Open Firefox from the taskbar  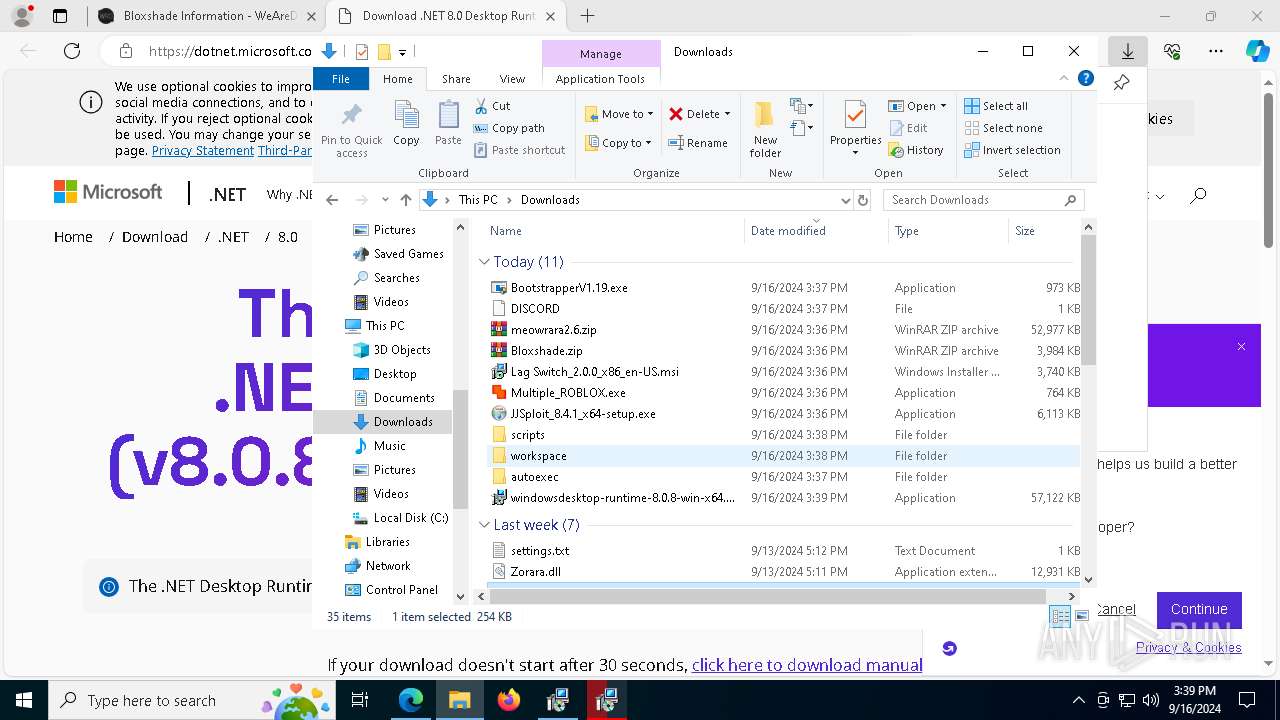tap(508, 700)
